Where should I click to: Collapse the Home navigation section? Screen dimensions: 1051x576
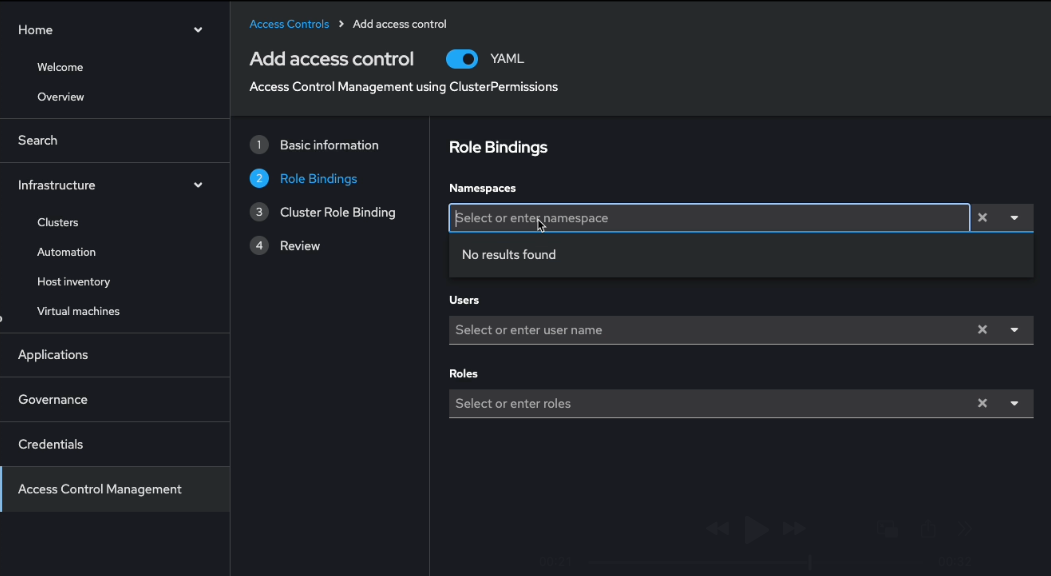click(197, 30)
